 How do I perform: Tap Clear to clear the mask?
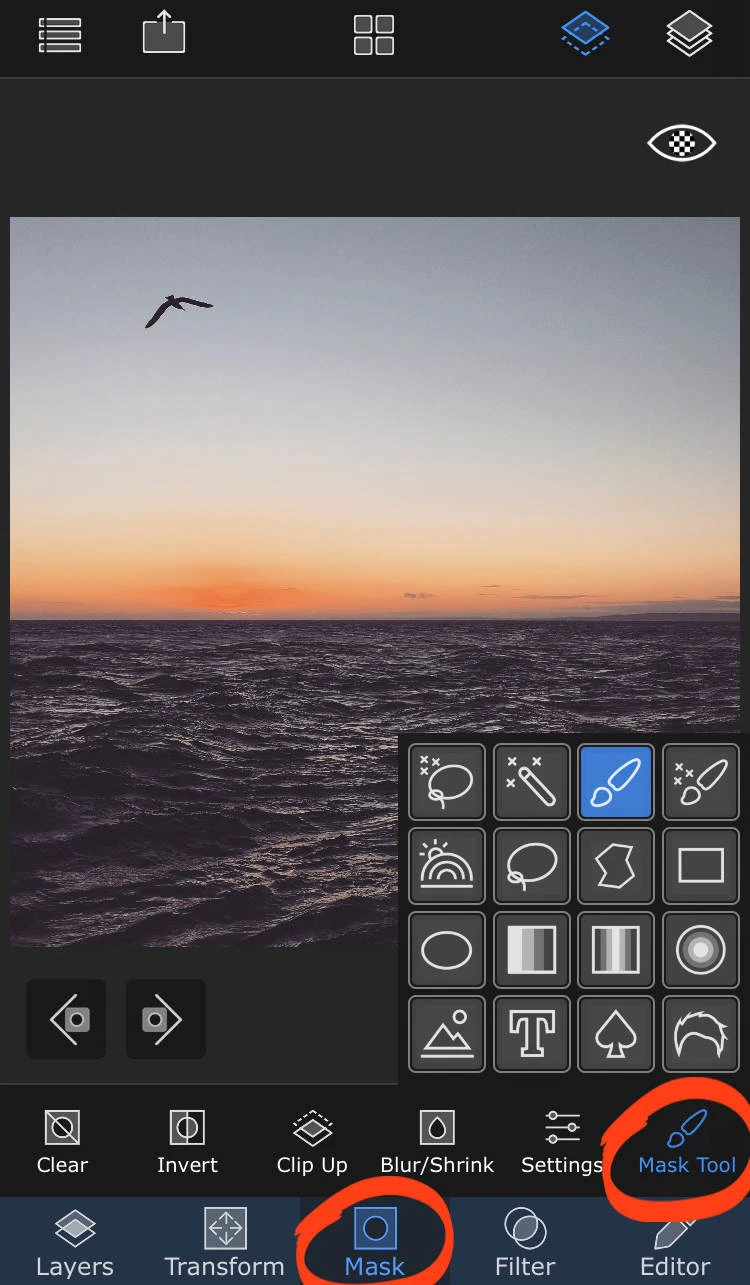(x=62, y=1142)
